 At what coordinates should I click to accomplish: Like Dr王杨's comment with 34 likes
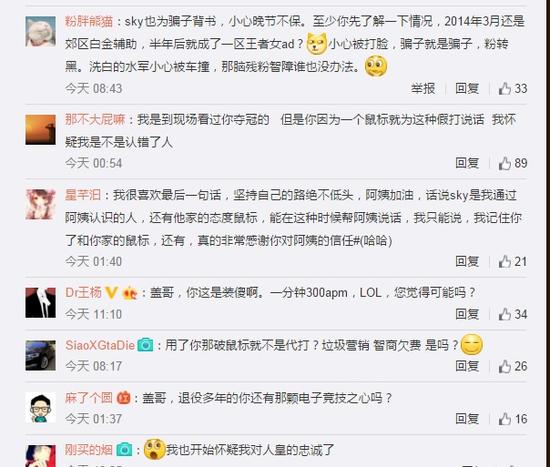(512, 314)
